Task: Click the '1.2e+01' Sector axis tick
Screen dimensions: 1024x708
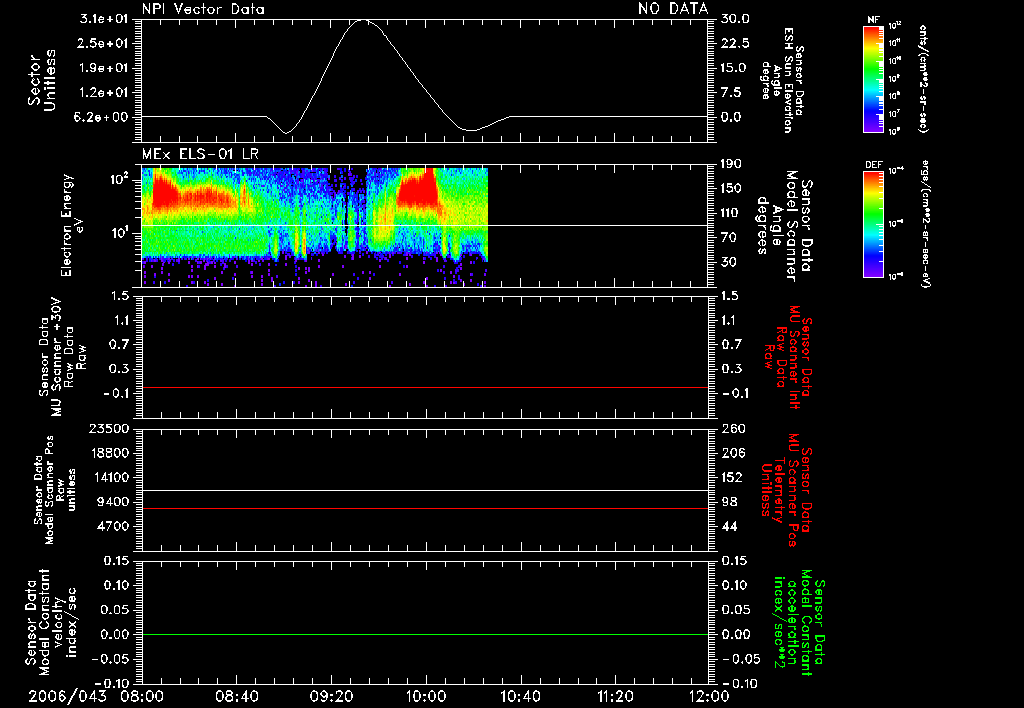Action: coord(104,93)
